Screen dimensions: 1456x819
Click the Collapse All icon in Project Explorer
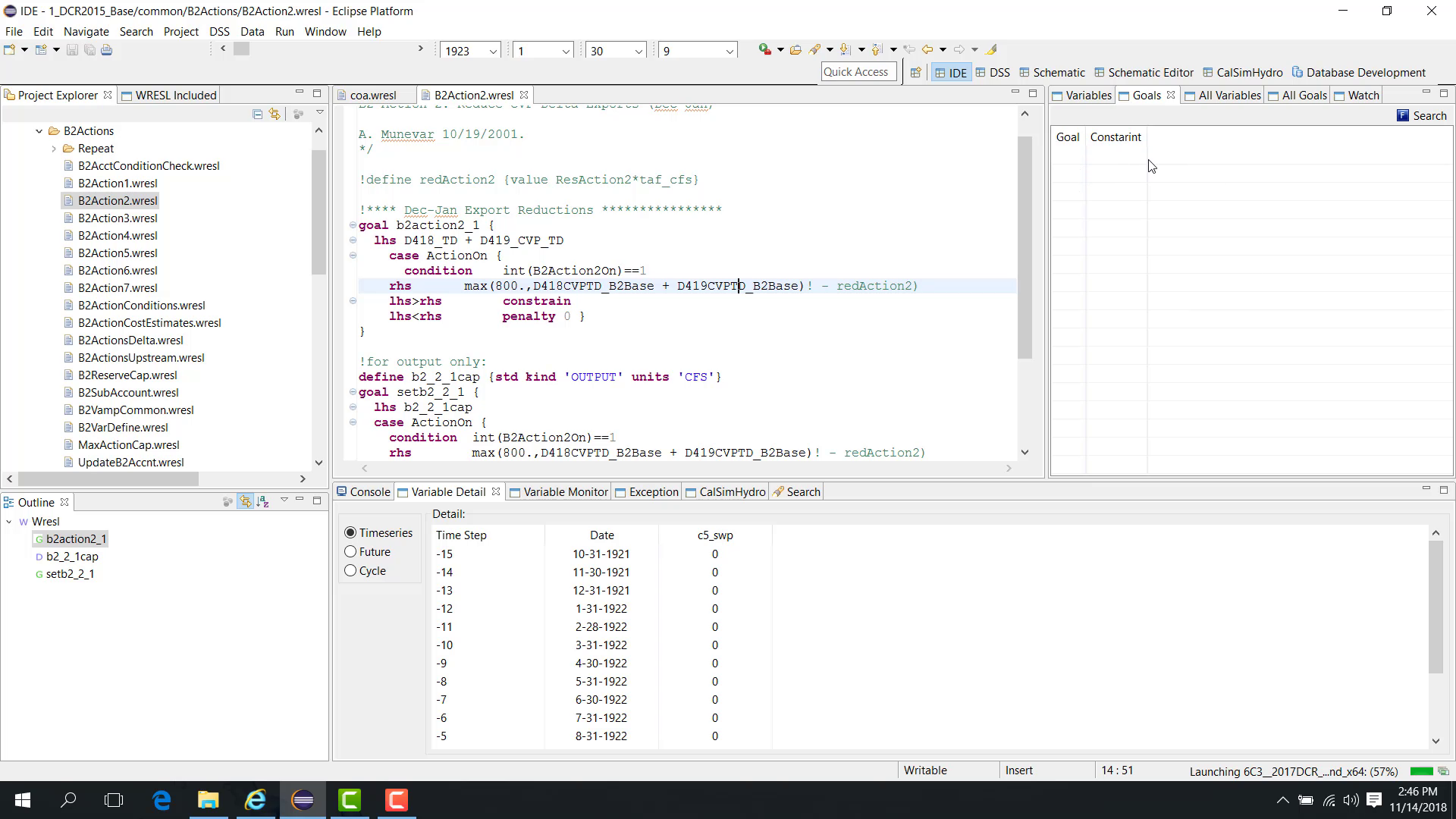(x=257, y=114)
